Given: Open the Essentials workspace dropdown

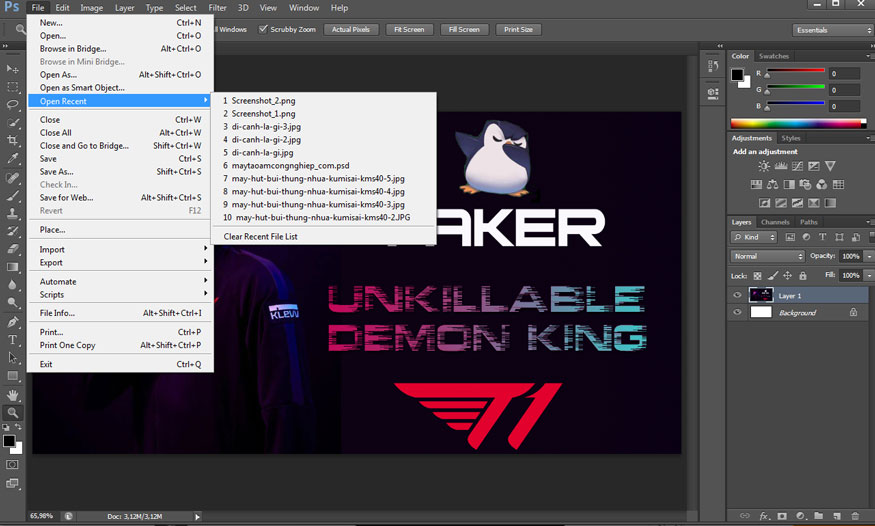Looking at the screenshot, I should (831, 30).
